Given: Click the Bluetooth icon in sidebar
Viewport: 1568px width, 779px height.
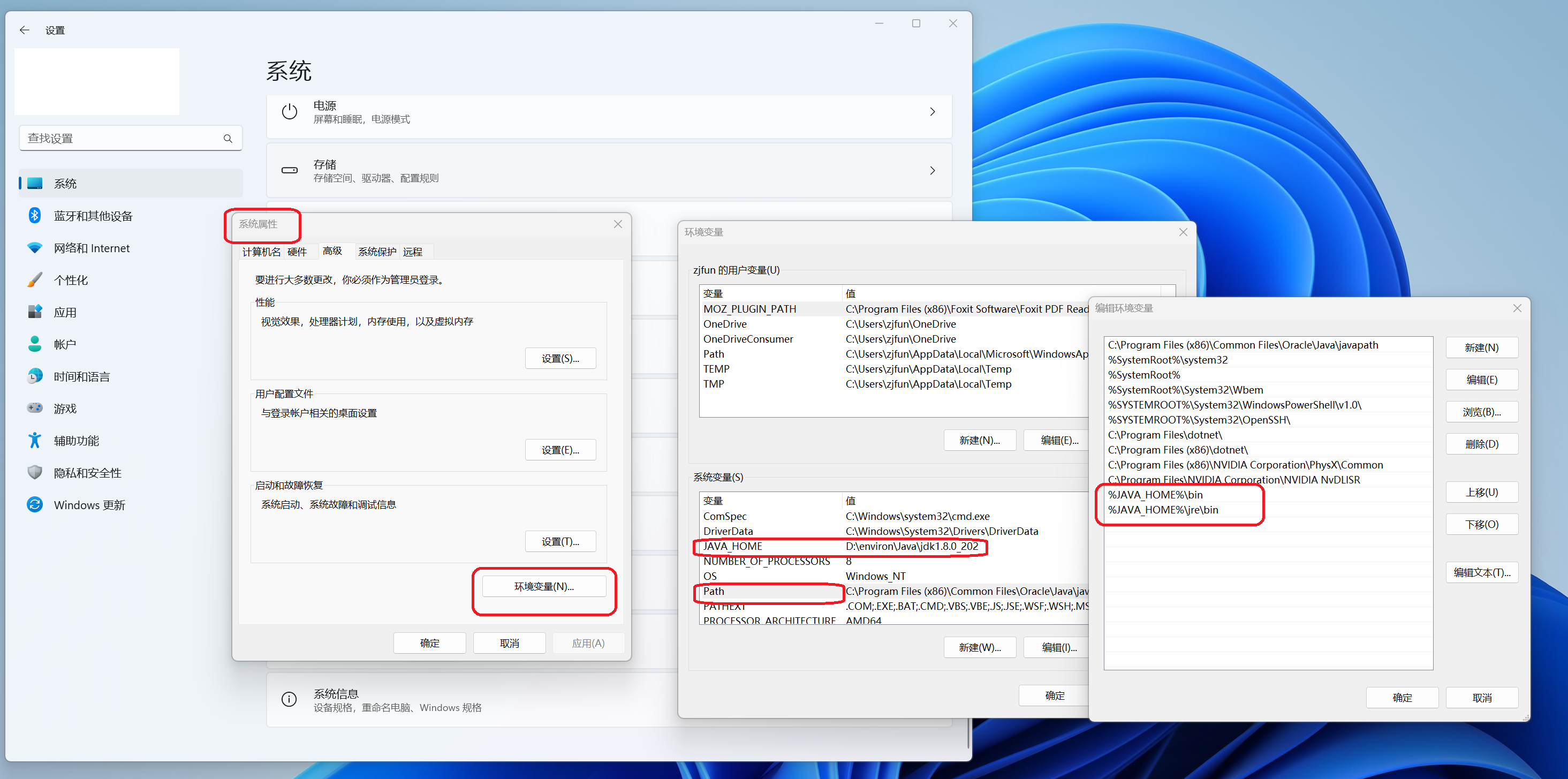Looking at the screenshot, I should (35, 215).
